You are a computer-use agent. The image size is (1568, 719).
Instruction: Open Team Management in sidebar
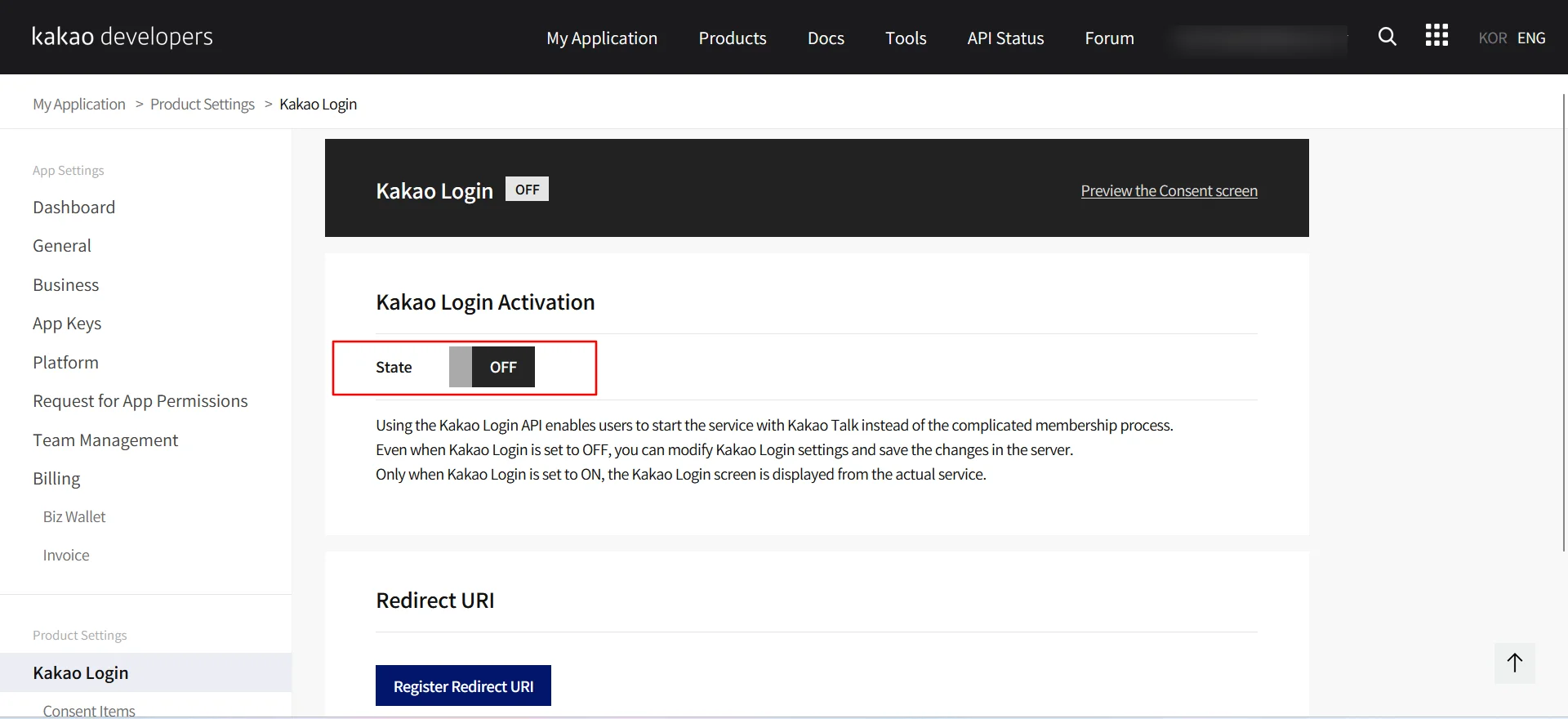click(x=105, y=440)
